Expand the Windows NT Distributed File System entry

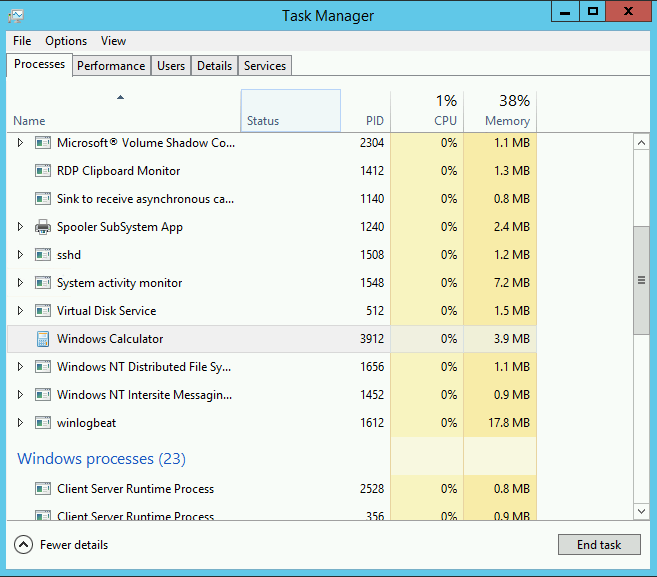pyautogui.click(x=20, y=367)
